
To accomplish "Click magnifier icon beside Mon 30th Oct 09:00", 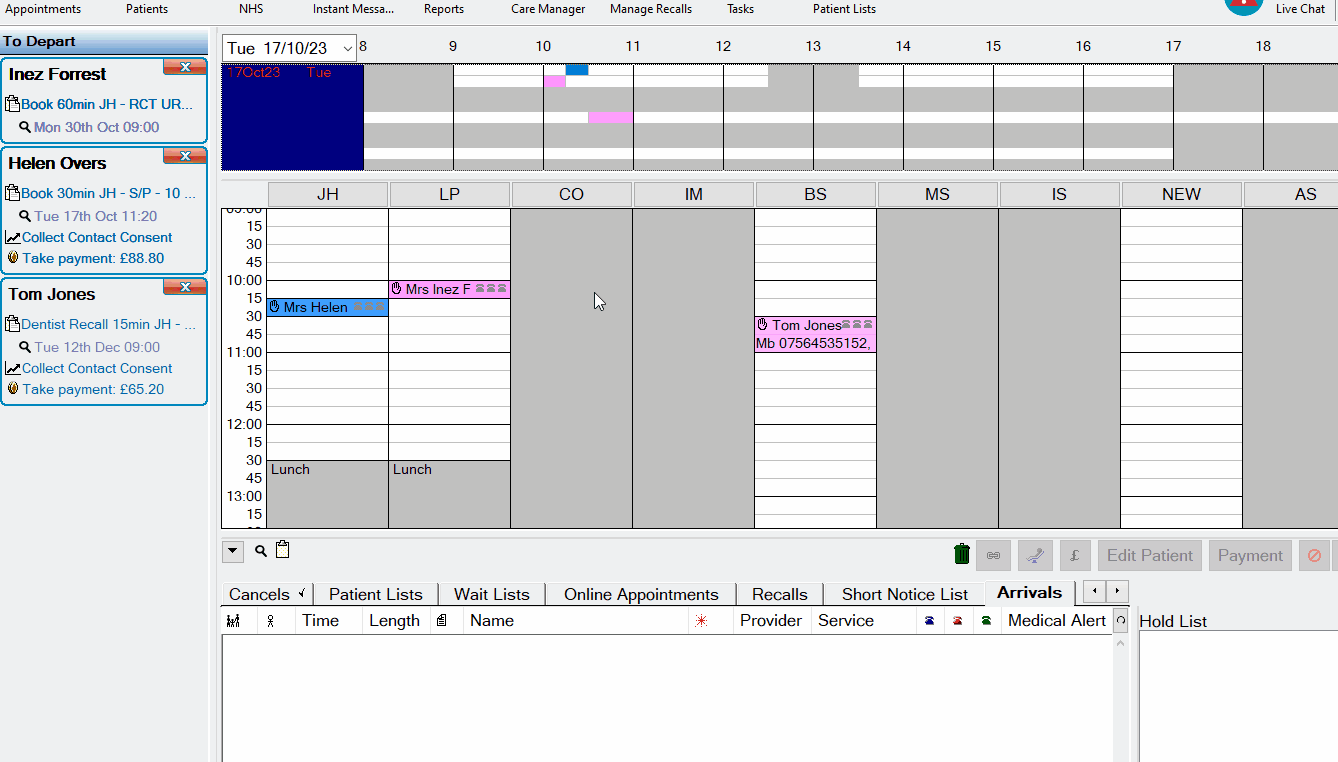I will pos(25,128).
